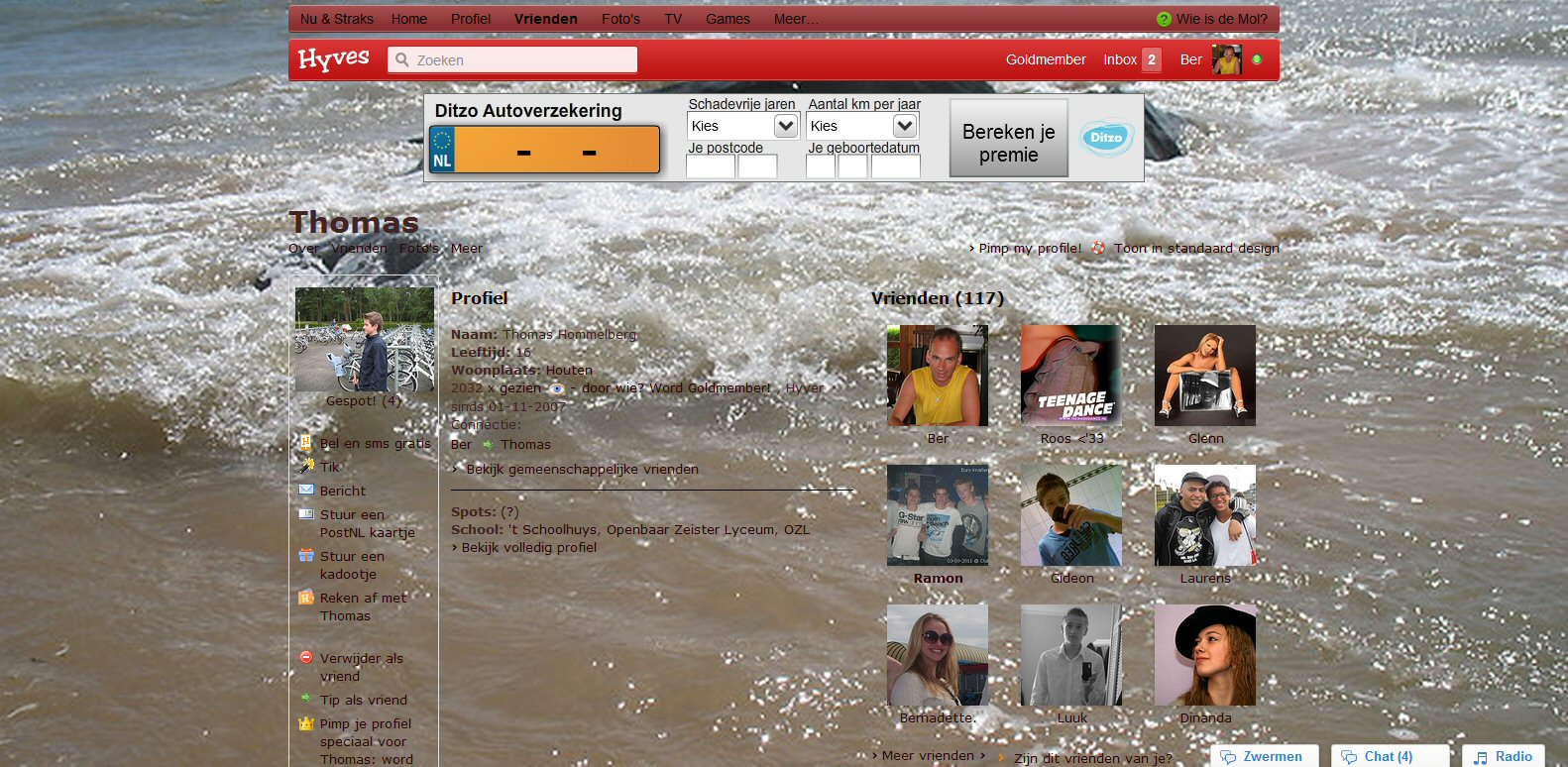Expand Bekijk volledig profiel
This screenshot has width=1568, height=767.
point(528,547)
